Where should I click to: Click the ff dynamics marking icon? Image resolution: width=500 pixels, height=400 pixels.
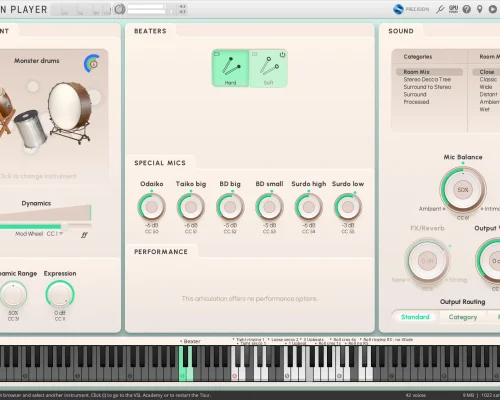[x=84, y=235]
